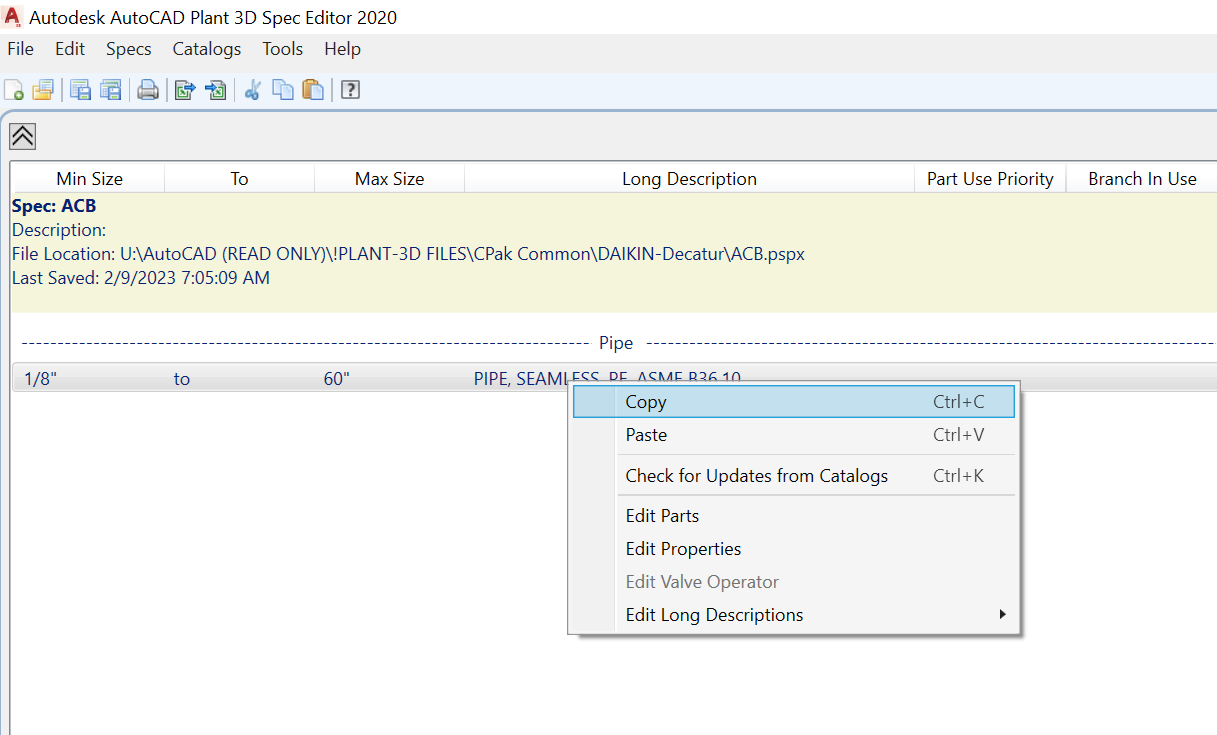
Task: Click the Spec: ACB heading text
Action: tap(54, 206)
